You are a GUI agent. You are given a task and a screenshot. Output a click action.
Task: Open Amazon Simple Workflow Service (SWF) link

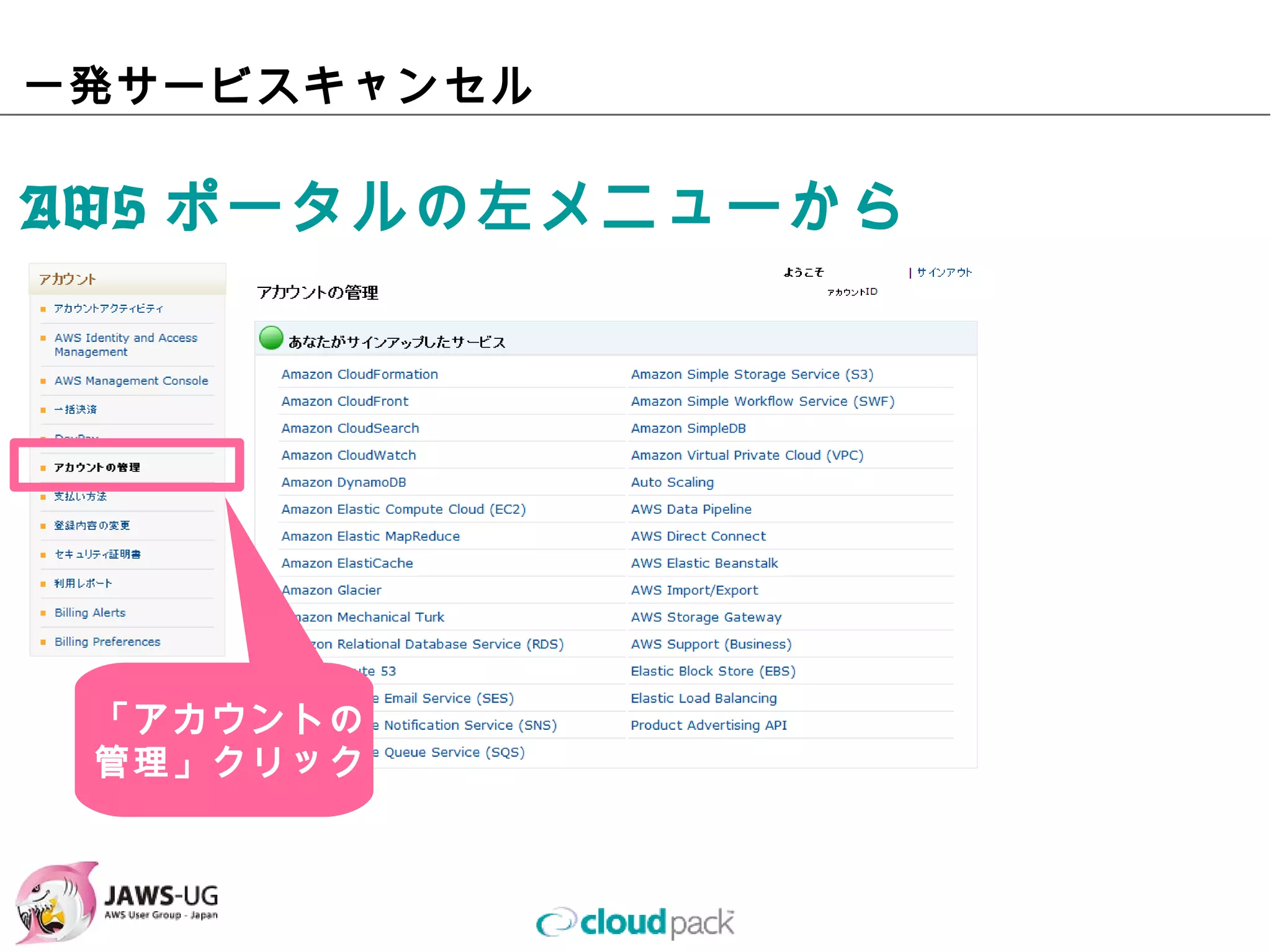click(763, 402)
